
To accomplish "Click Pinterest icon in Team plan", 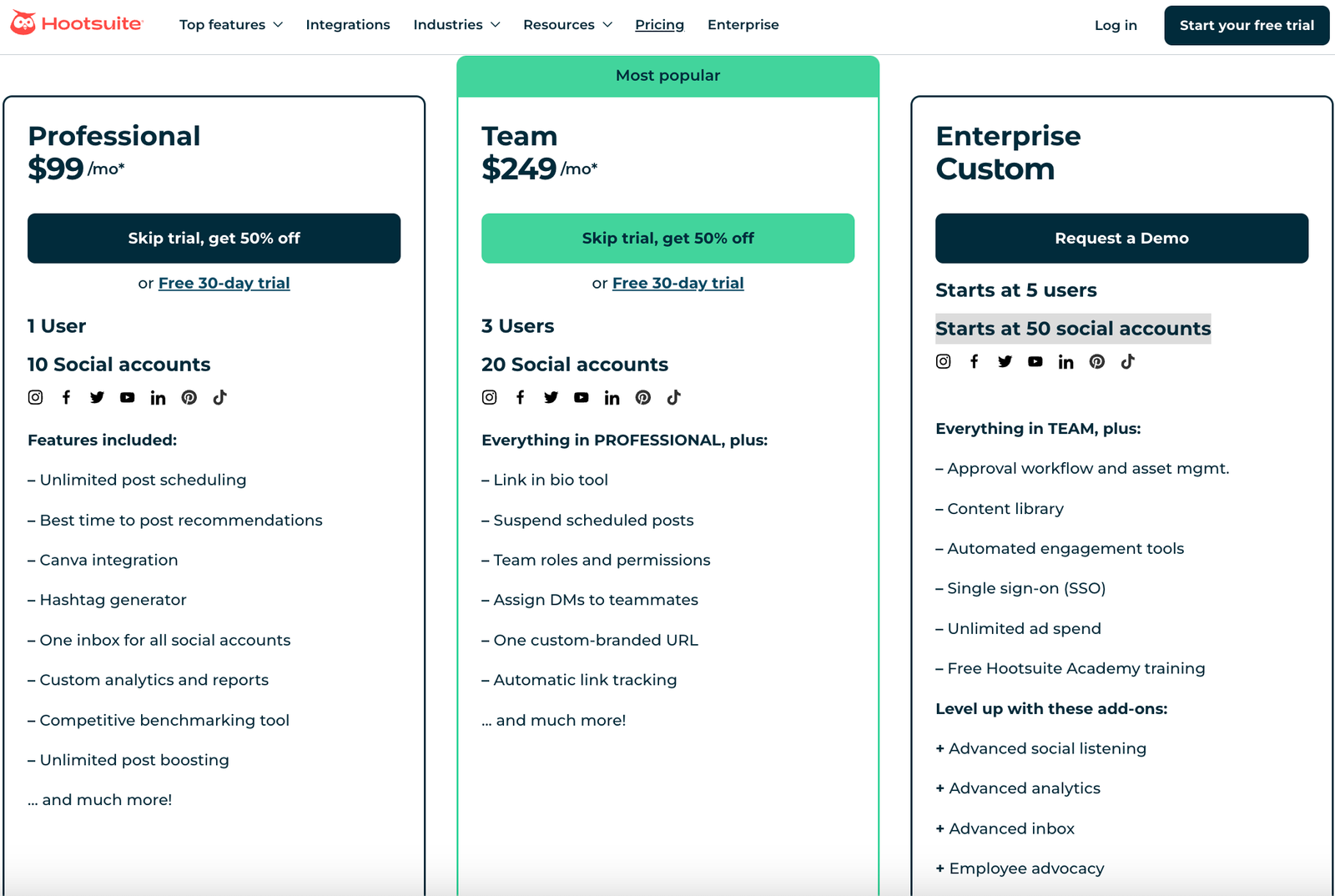I will 642,397.
